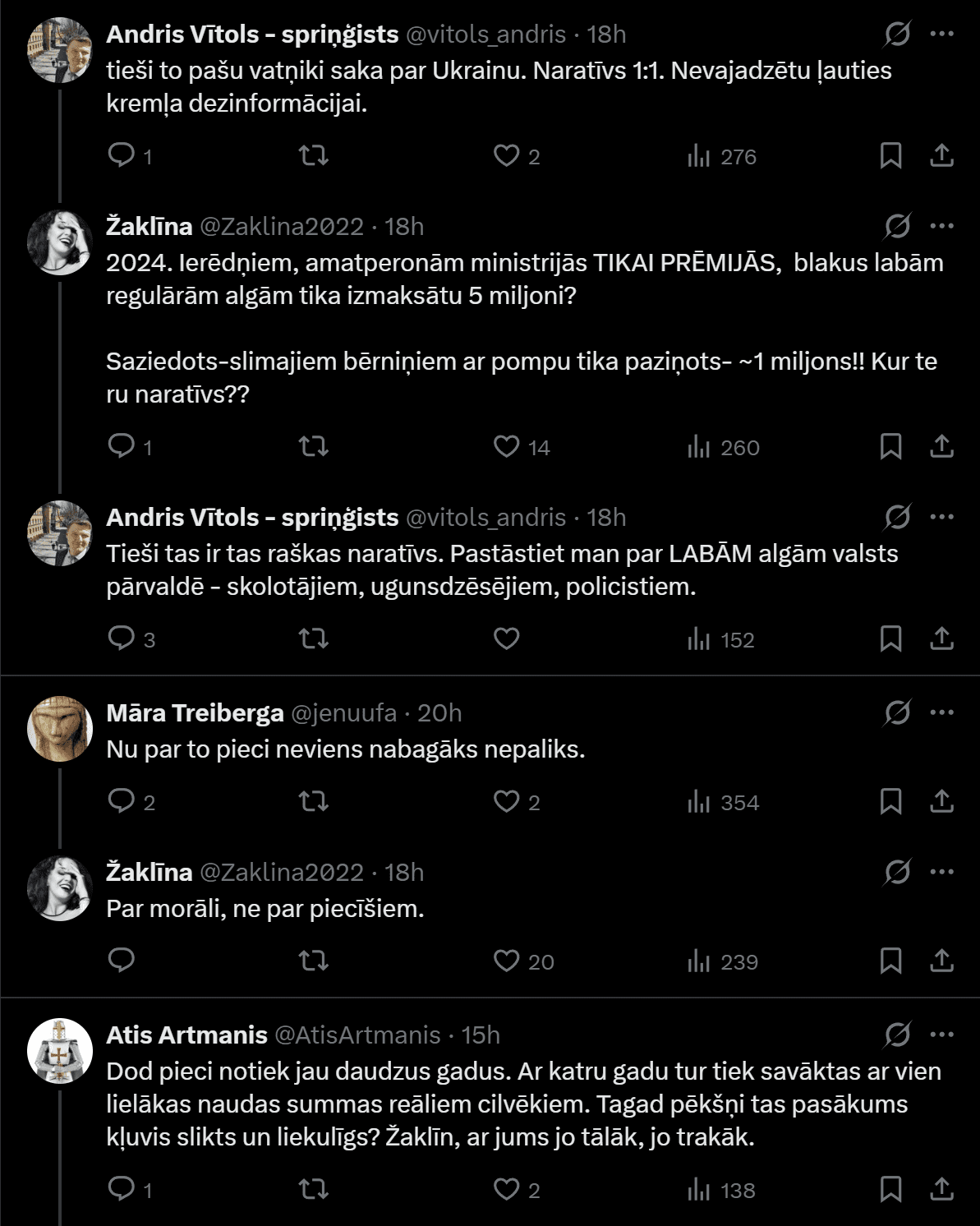Reply to Māra Treiberga's tweet
980x1226 pixels.
[122, 801]
